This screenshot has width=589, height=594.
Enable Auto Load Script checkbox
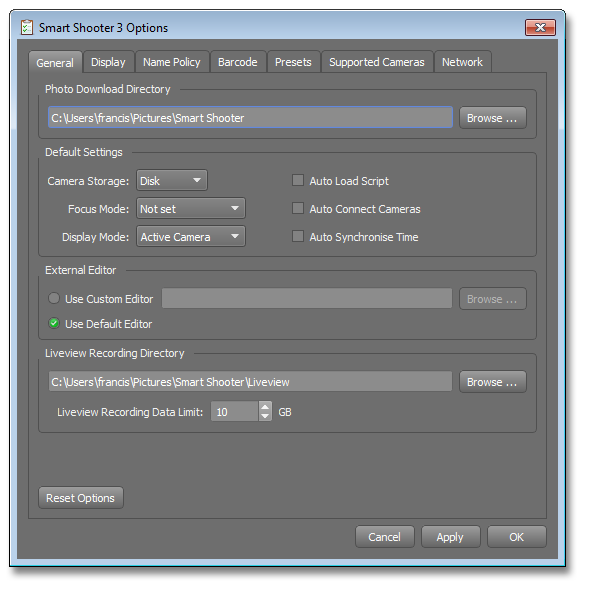298,180
